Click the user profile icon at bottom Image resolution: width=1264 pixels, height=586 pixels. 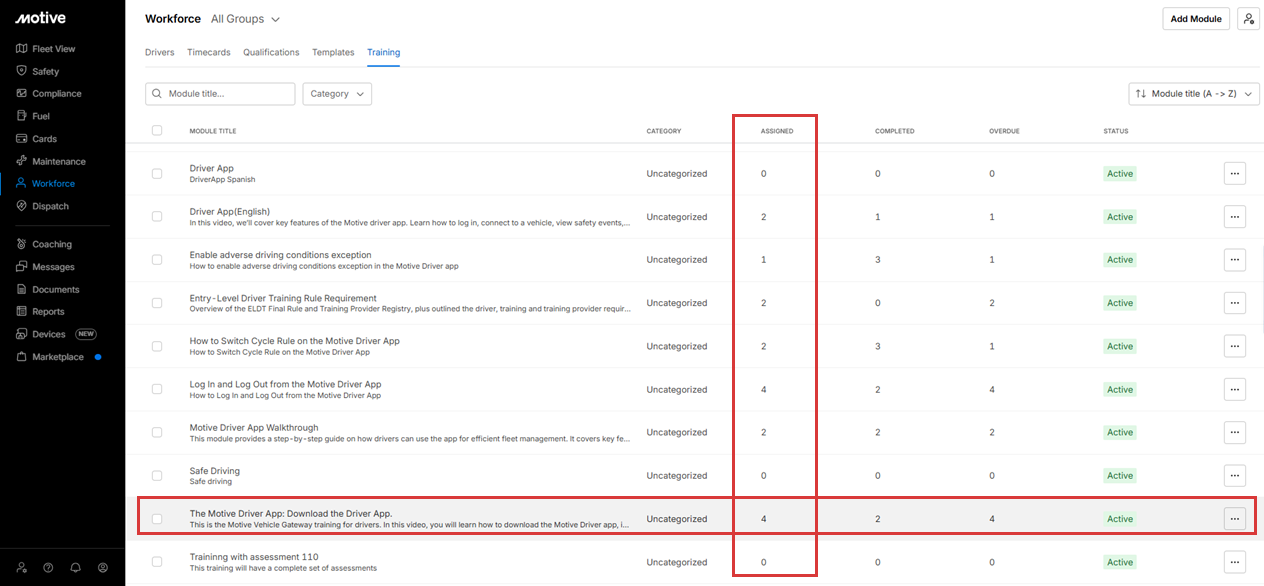(x=102, y=567)
